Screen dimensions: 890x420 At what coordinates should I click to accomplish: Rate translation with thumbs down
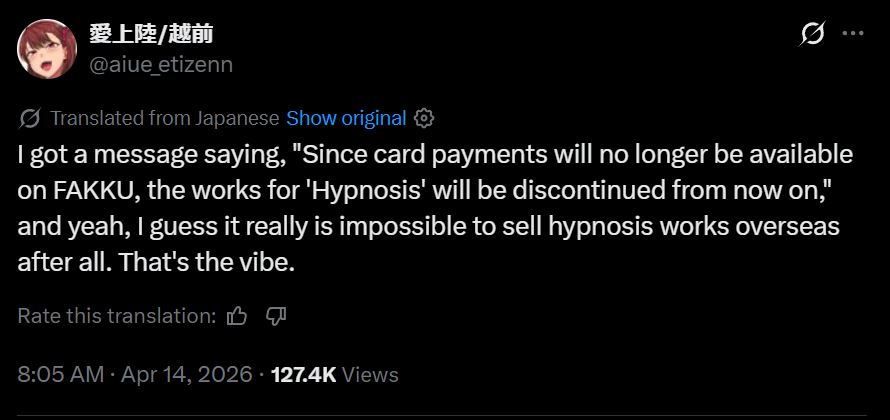click(x=276, y=316)
